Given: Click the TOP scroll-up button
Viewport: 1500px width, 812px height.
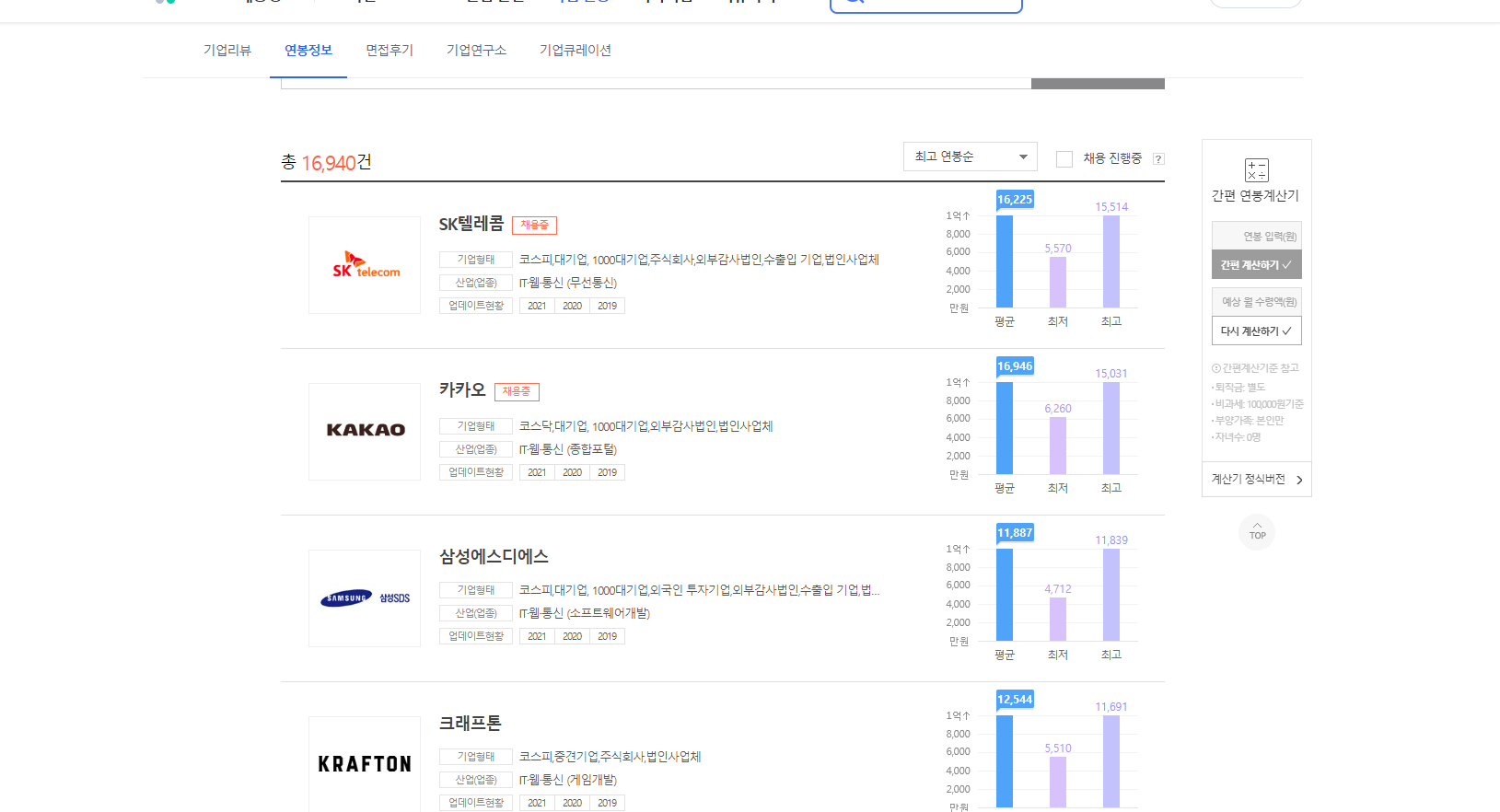Looking at the screenshot, I should pyautogui.click(x=1257, y=532).
